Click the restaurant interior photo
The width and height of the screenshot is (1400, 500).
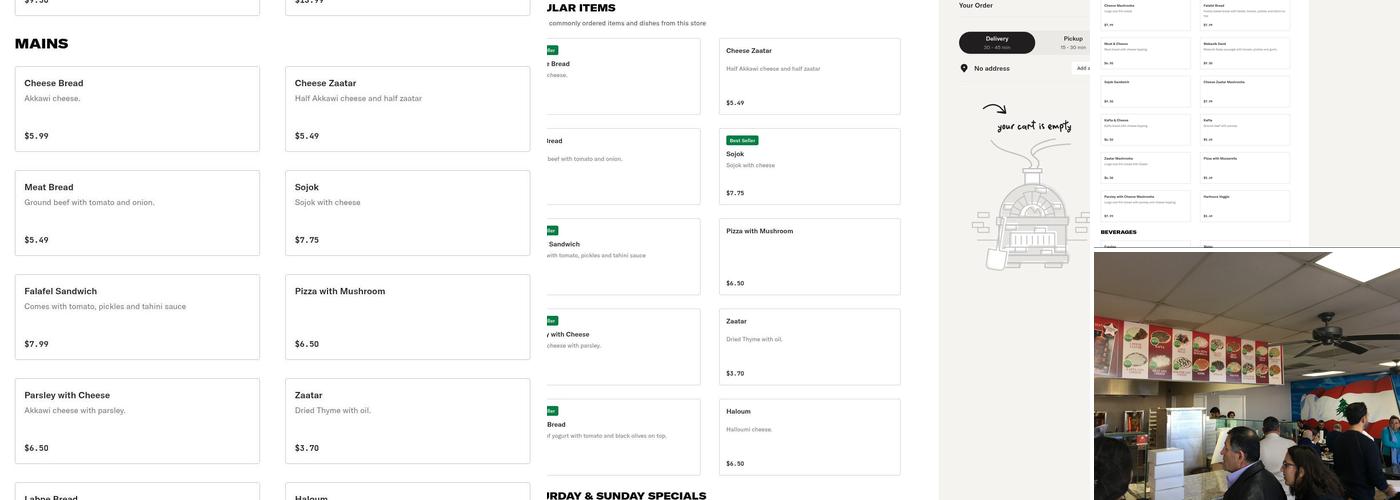(1246, 376)
